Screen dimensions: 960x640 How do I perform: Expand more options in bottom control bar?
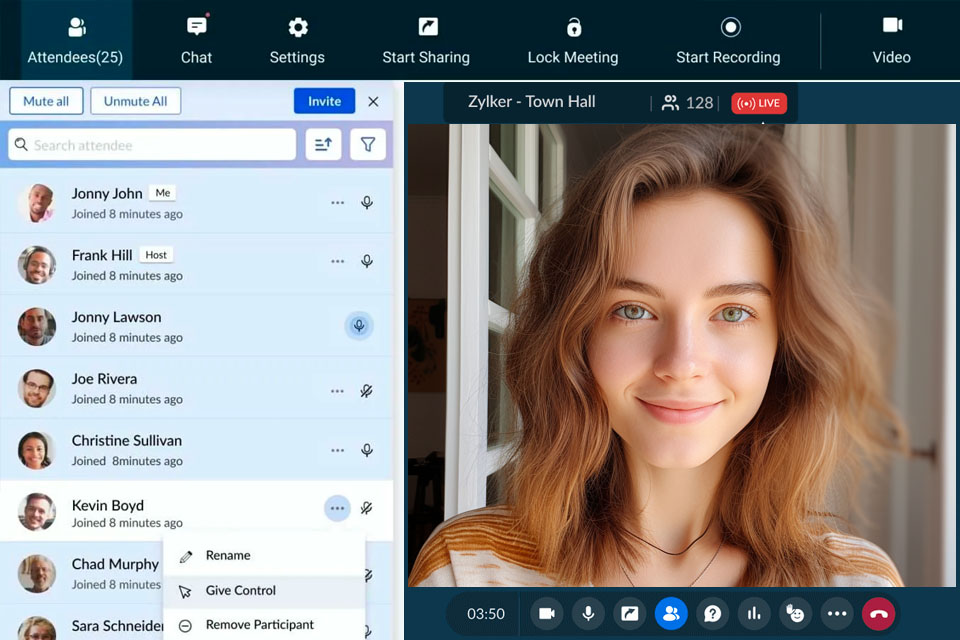(x=837, y=613)
